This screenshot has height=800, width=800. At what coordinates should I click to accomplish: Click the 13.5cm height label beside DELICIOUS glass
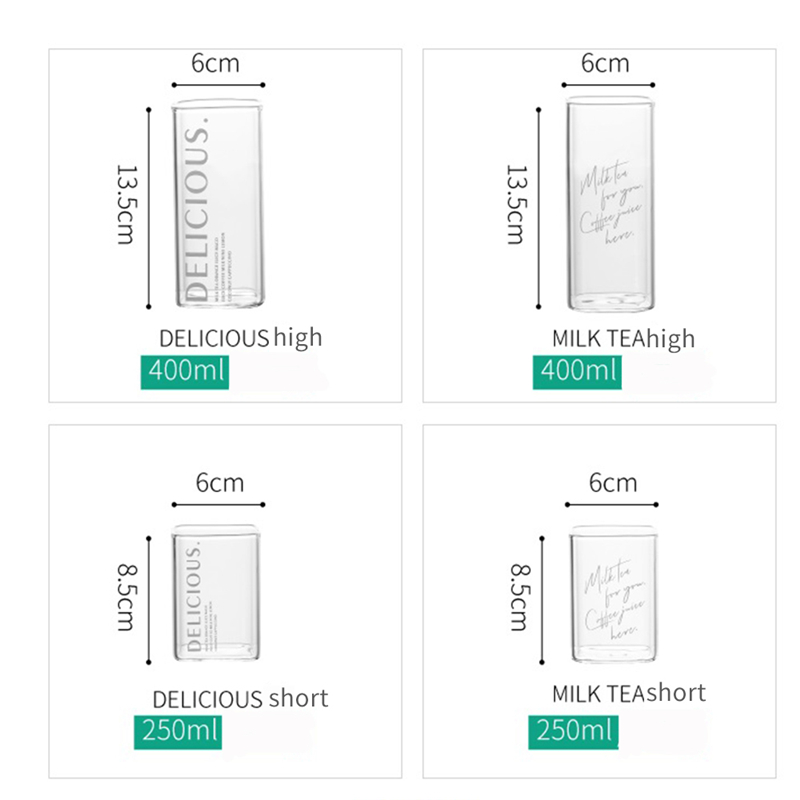[126, 205]
